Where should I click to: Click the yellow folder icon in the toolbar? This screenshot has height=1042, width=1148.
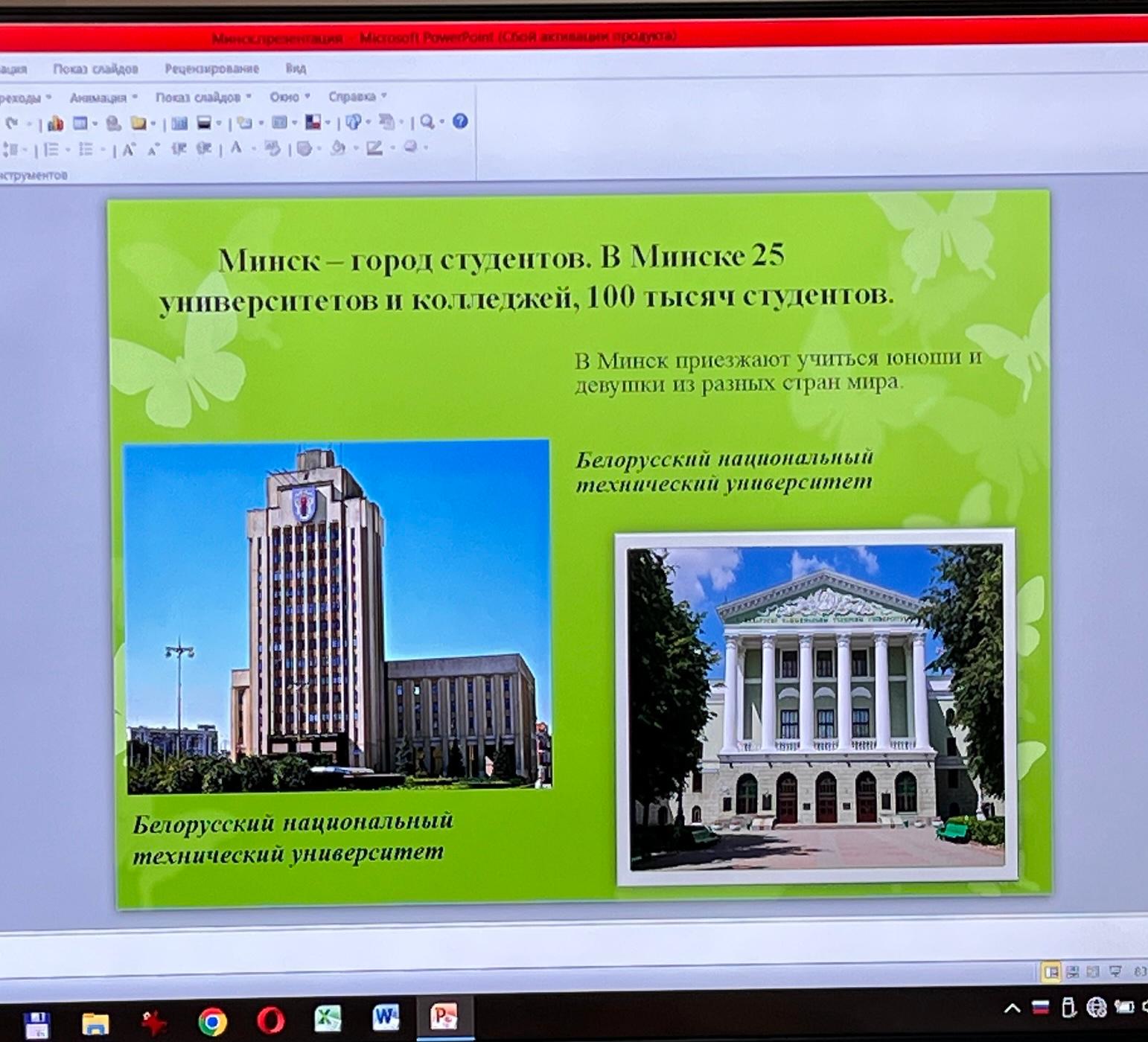[138, 124]
